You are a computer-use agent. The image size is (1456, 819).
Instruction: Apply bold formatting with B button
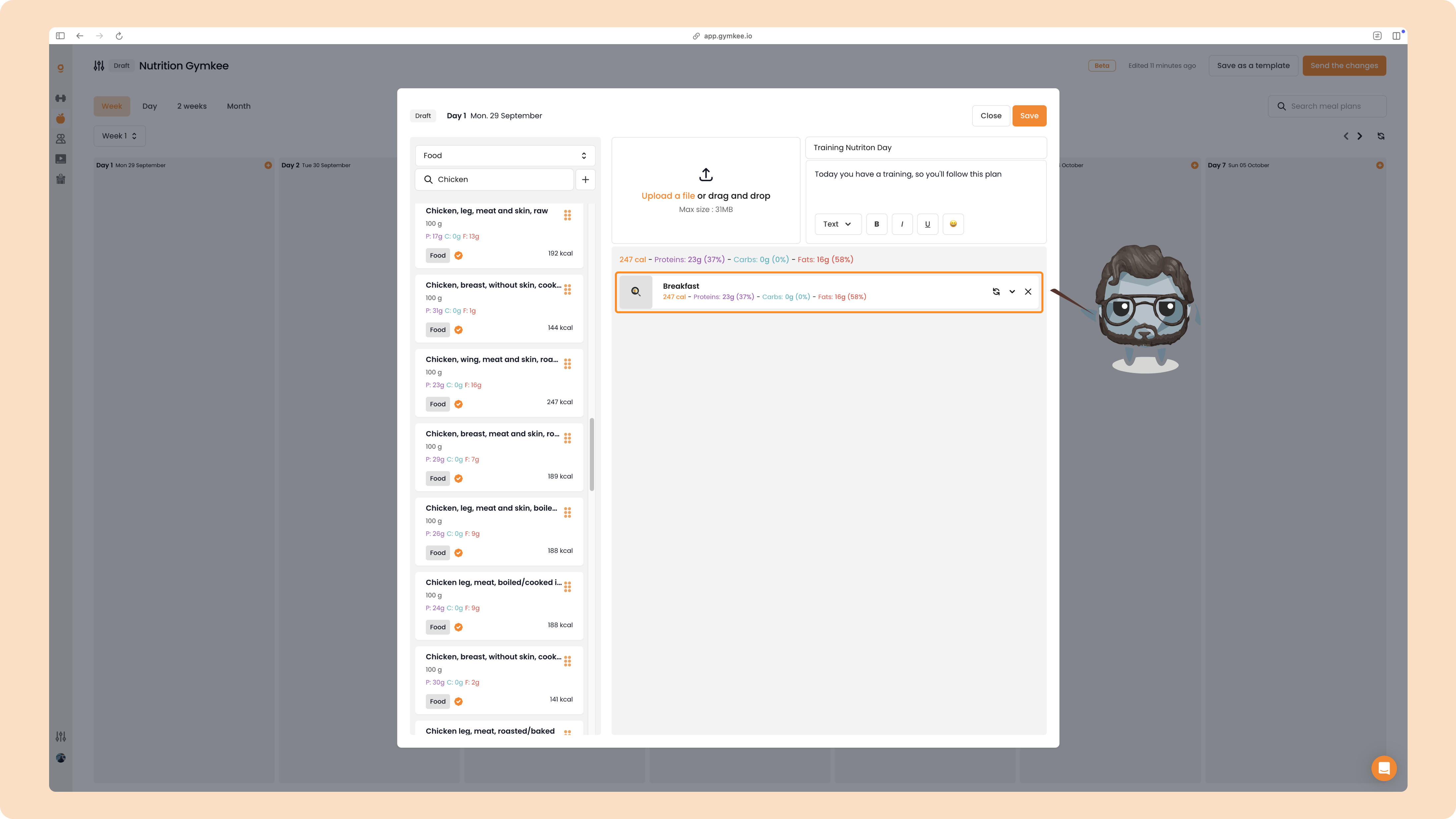[877, 224]
